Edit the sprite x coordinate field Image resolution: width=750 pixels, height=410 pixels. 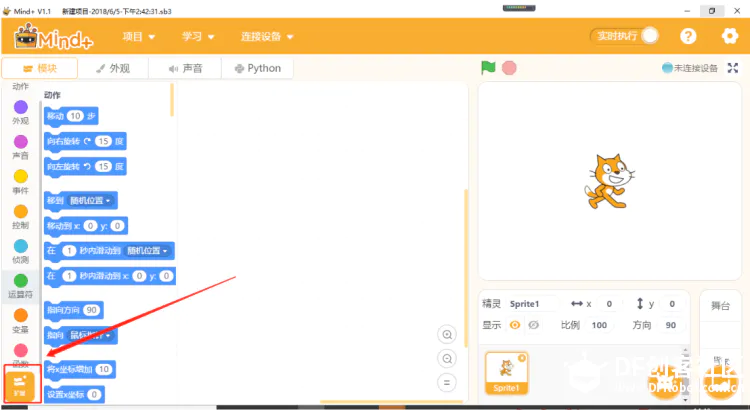(x=609, y=304)
